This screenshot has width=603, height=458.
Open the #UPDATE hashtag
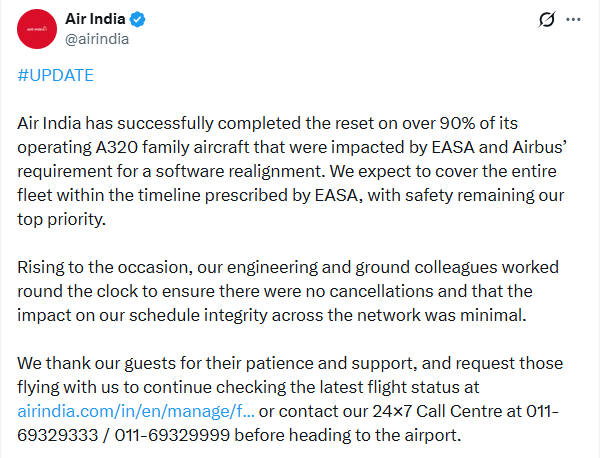click(x=56, y=77)
